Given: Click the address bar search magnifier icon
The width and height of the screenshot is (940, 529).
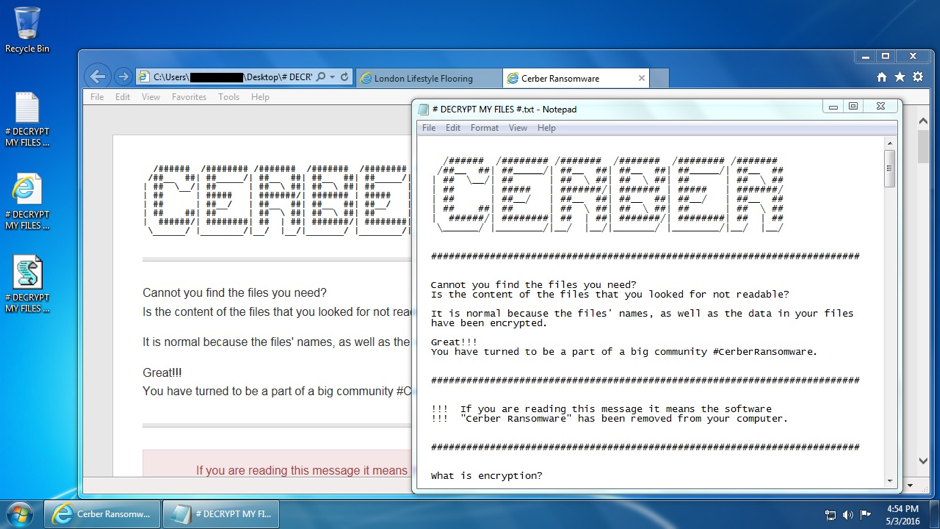Looking at the screenshot, I should (321, 77).
